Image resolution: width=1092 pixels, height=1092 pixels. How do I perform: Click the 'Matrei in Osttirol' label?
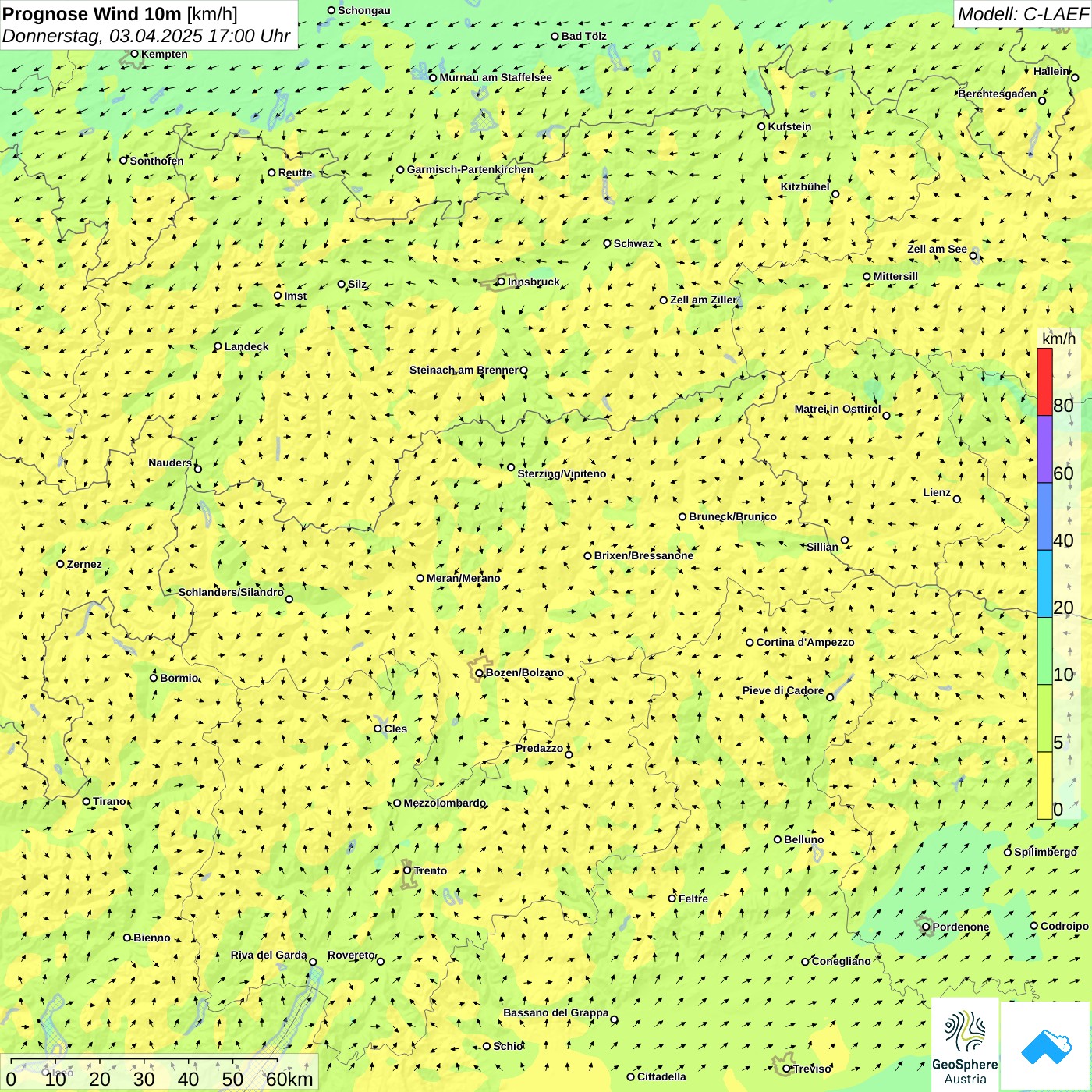tap(838, 409)
